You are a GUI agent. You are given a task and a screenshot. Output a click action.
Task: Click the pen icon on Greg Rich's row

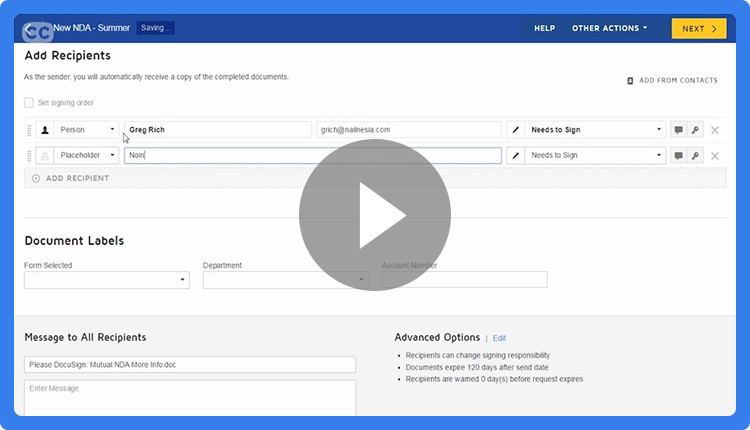click(x=516, y=130)
